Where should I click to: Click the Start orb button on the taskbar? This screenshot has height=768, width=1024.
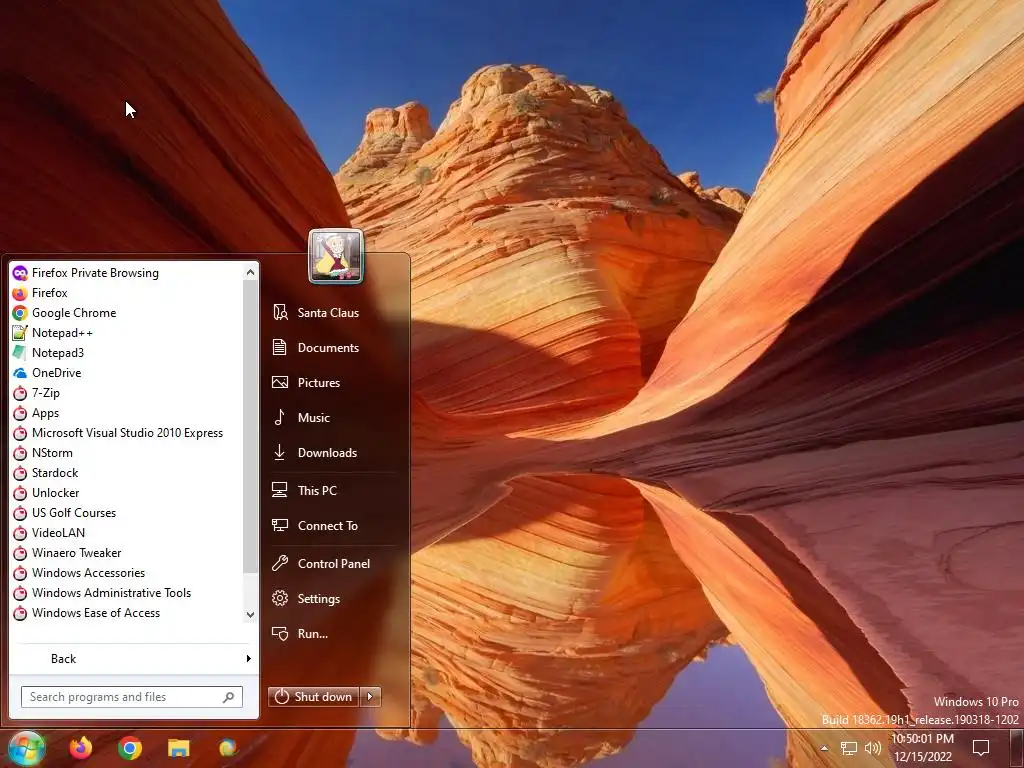27,748
